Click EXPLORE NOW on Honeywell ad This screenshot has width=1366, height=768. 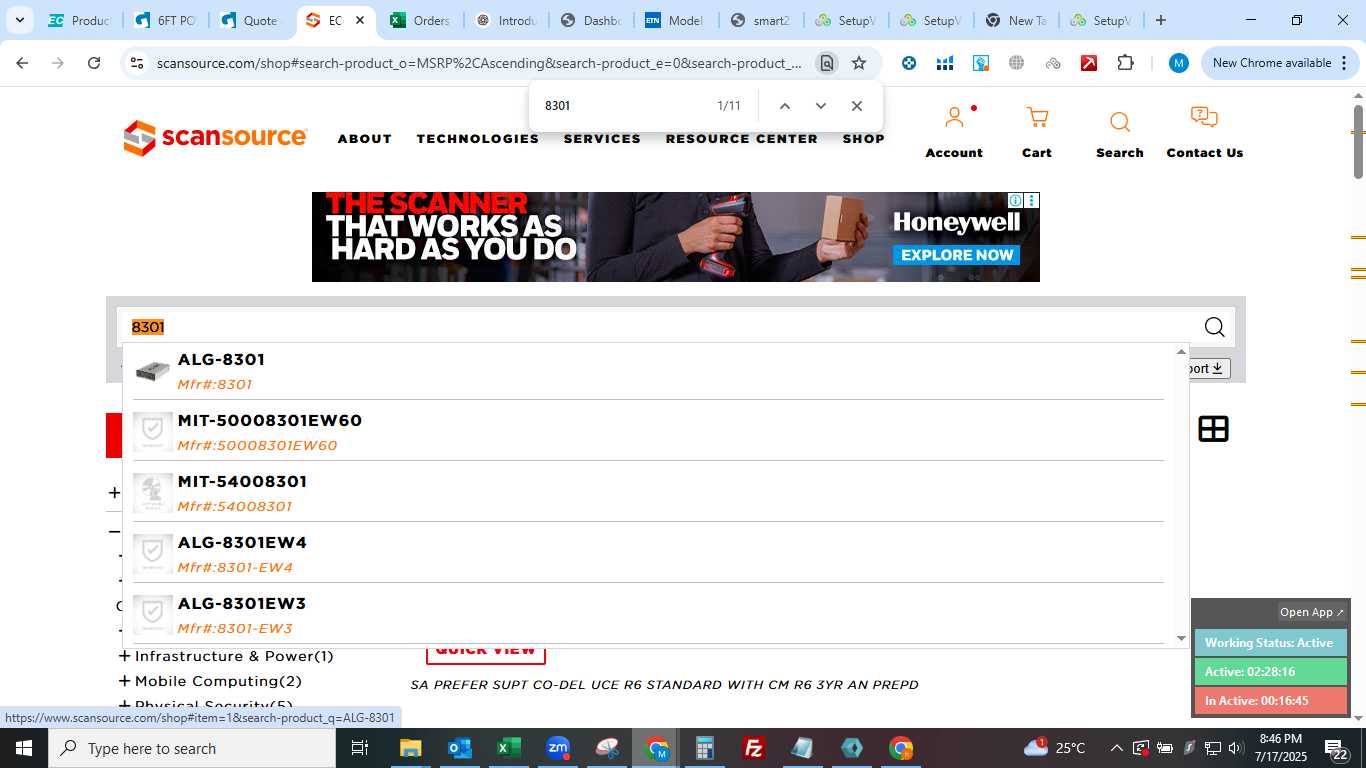[957, 255]
